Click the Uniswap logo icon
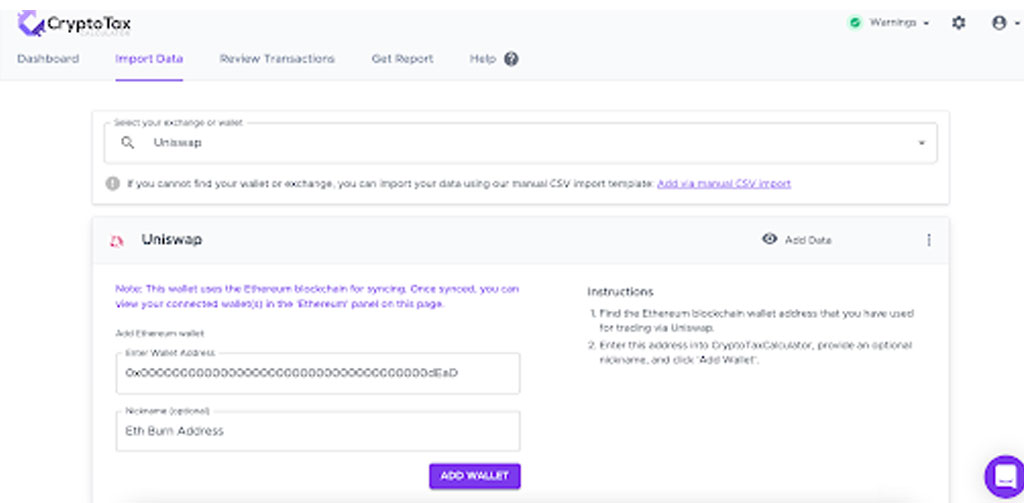The width and height of the screenshot is (1024, 503). (x=116, y=241)
